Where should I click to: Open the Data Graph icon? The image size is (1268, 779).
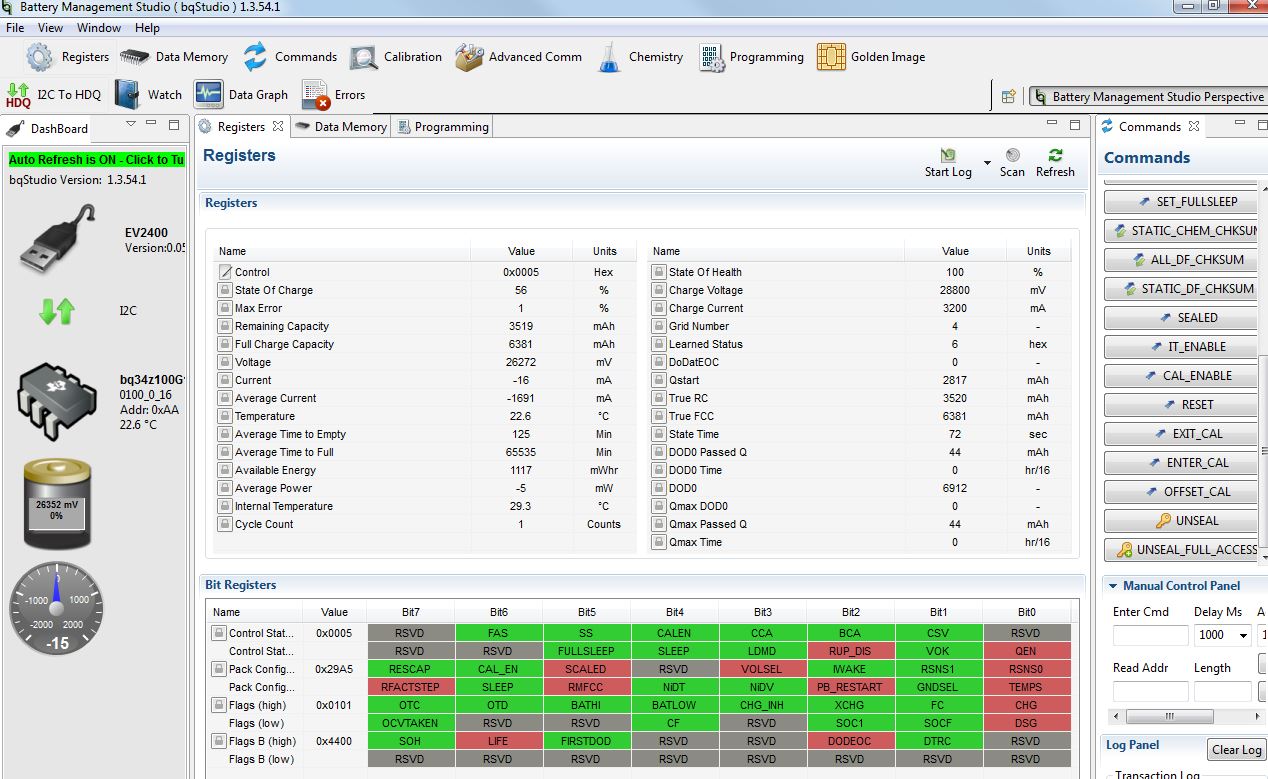click(209, 95)
